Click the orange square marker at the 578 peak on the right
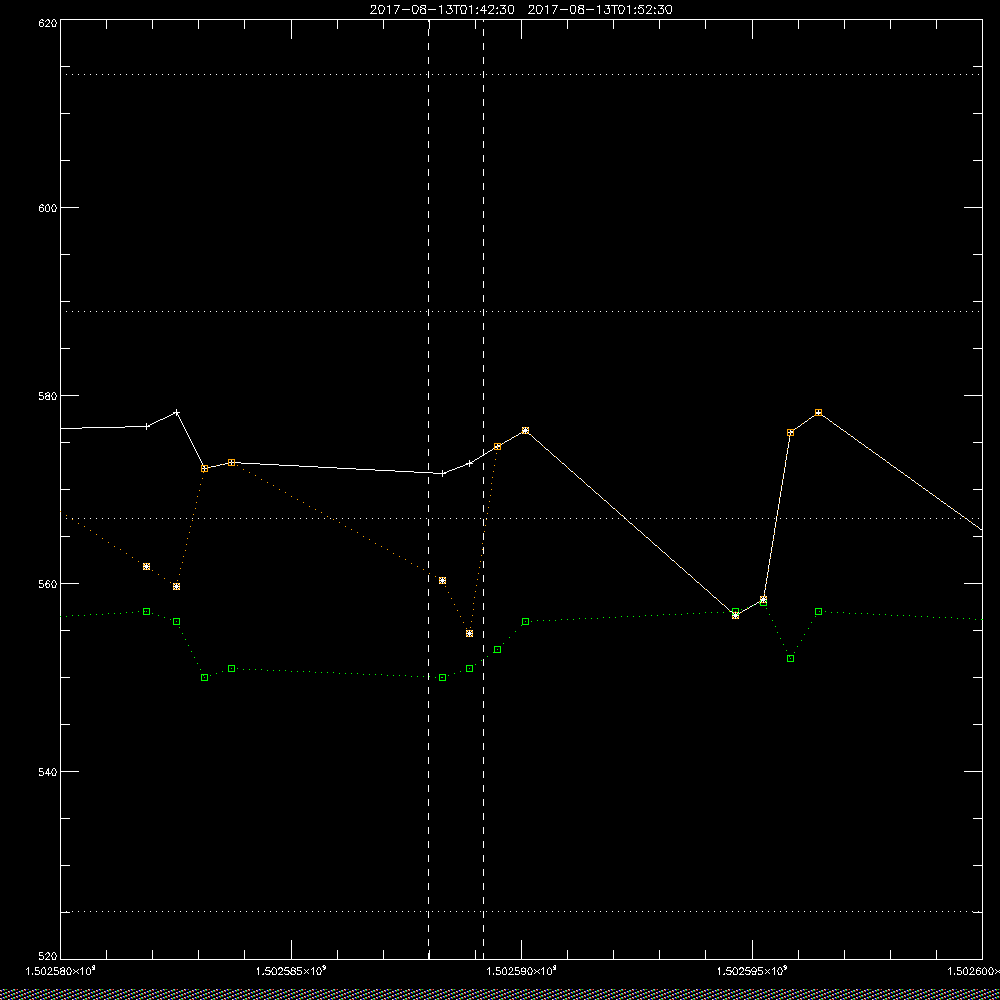Viewport: 1000px width, 1000px height. [818, 413]
